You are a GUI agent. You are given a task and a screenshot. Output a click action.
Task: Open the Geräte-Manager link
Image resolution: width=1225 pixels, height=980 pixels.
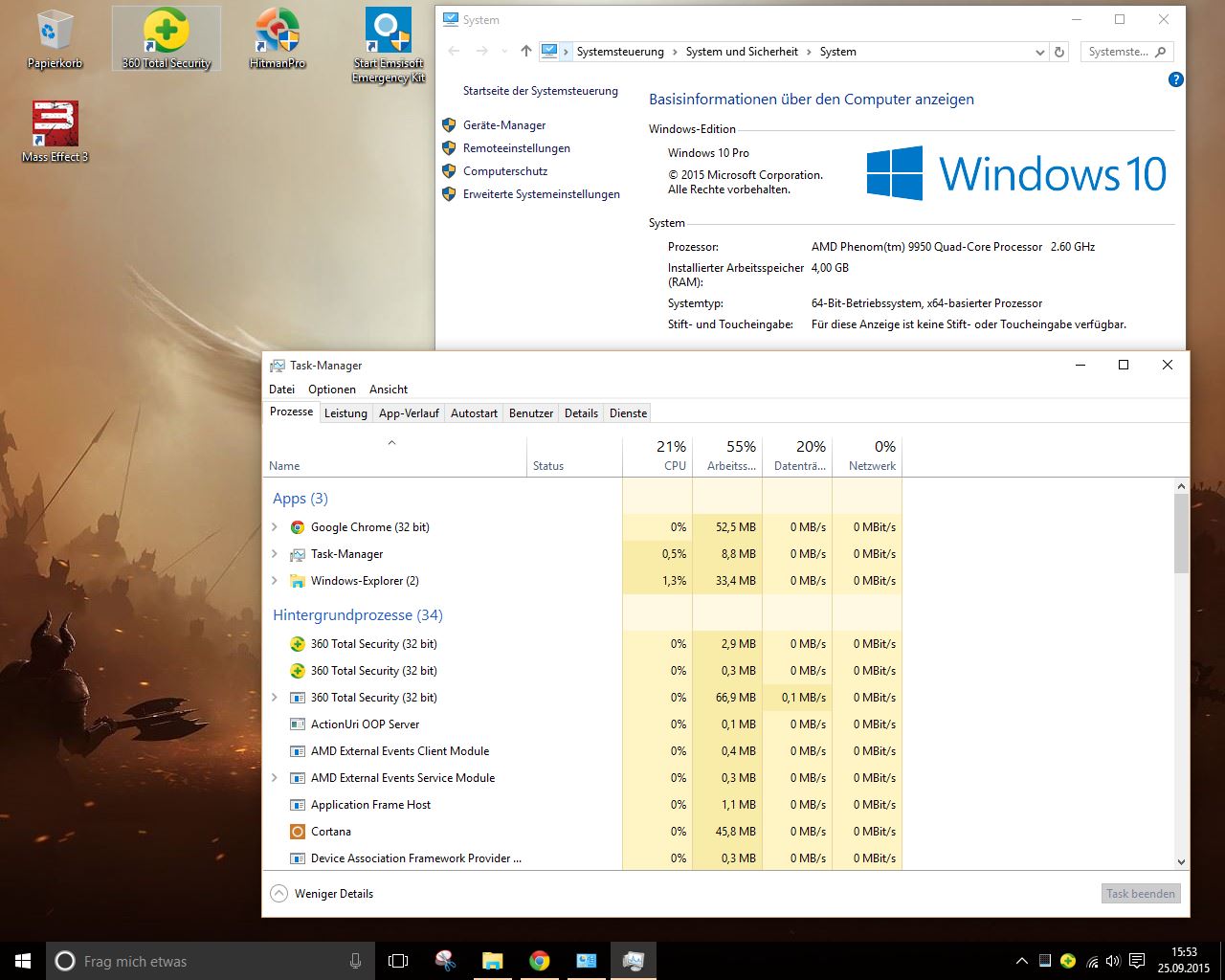503,125
